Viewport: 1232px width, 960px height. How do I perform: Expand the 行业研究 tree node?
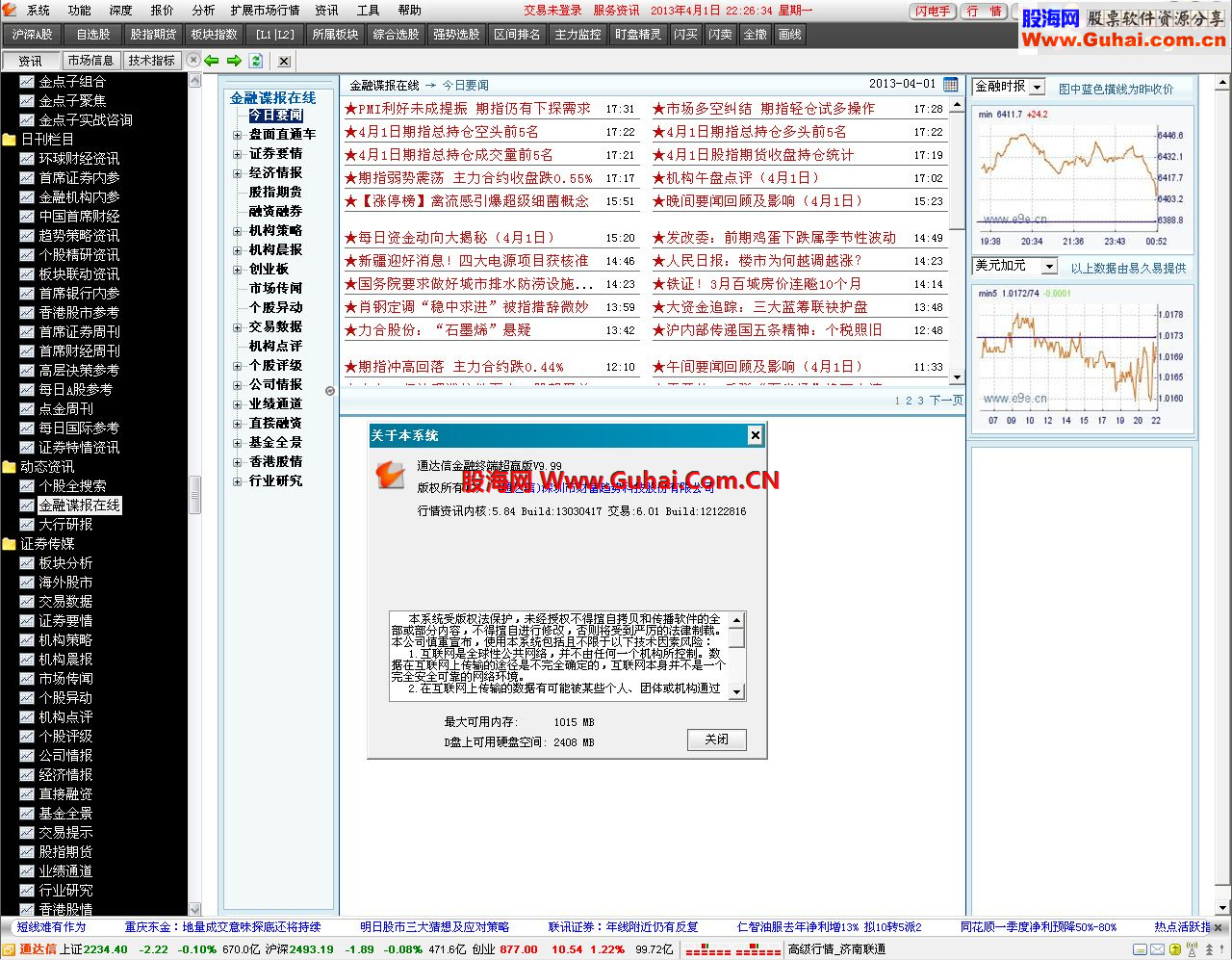pyautogui.click(x=237, y=481)
